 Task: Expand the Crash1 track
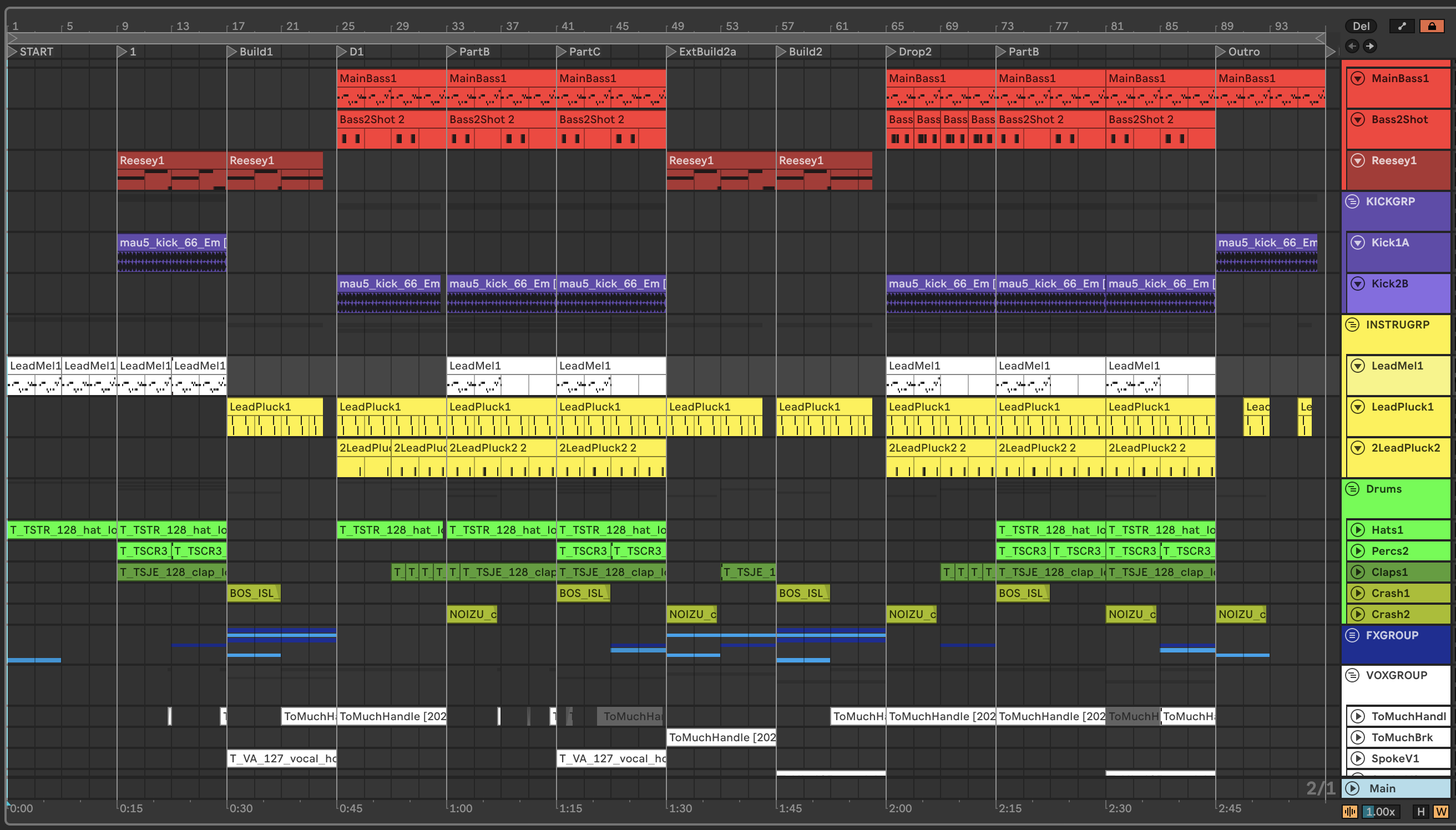click(x=1358, y=593)
